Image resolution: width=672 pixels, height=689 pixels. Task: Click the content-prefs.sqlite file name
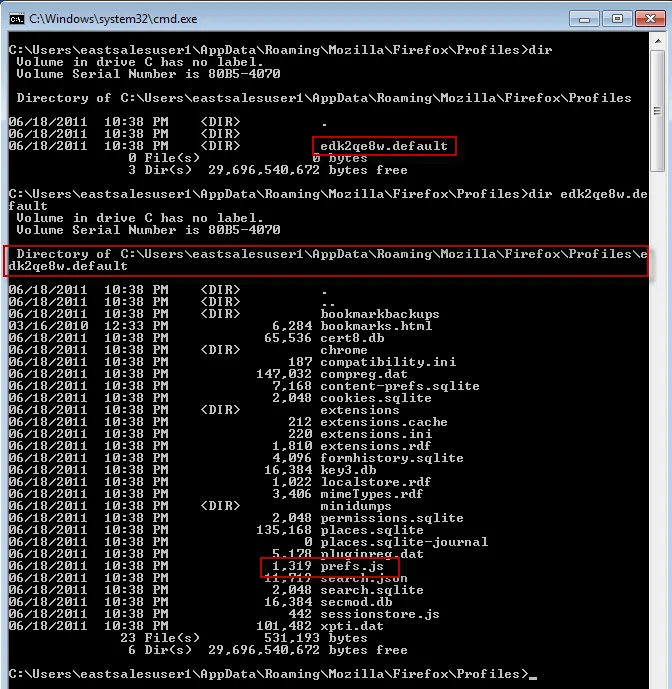pos(400,386)
